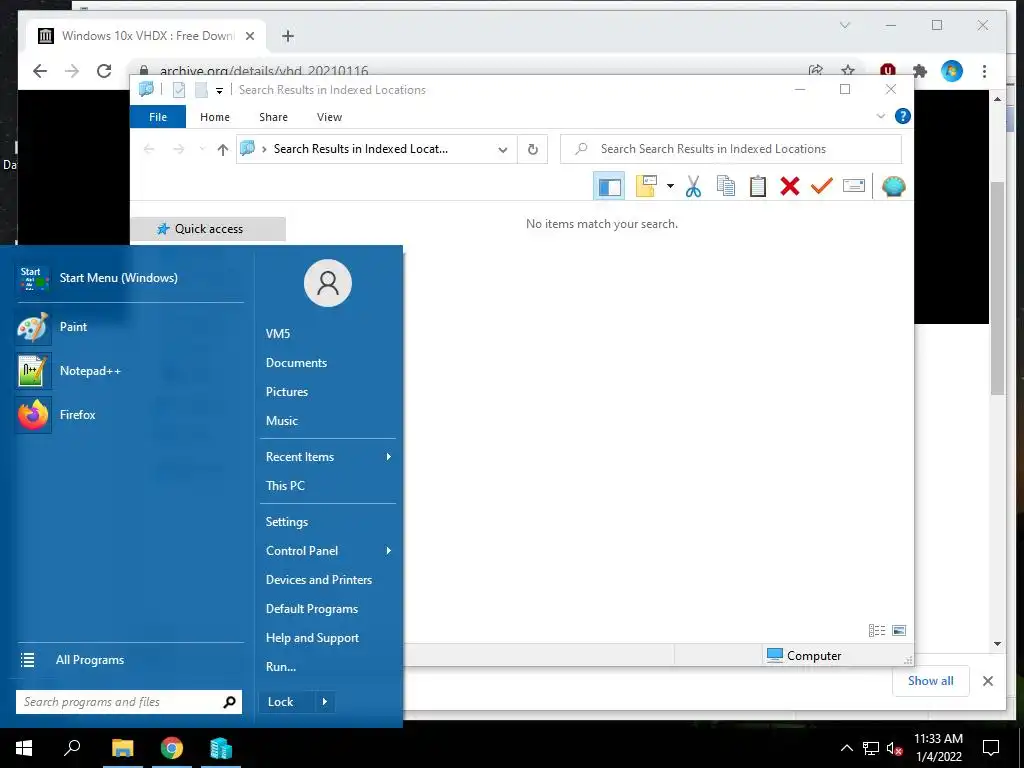Open Classic Shell settings shell icon

tap(893, 187)
